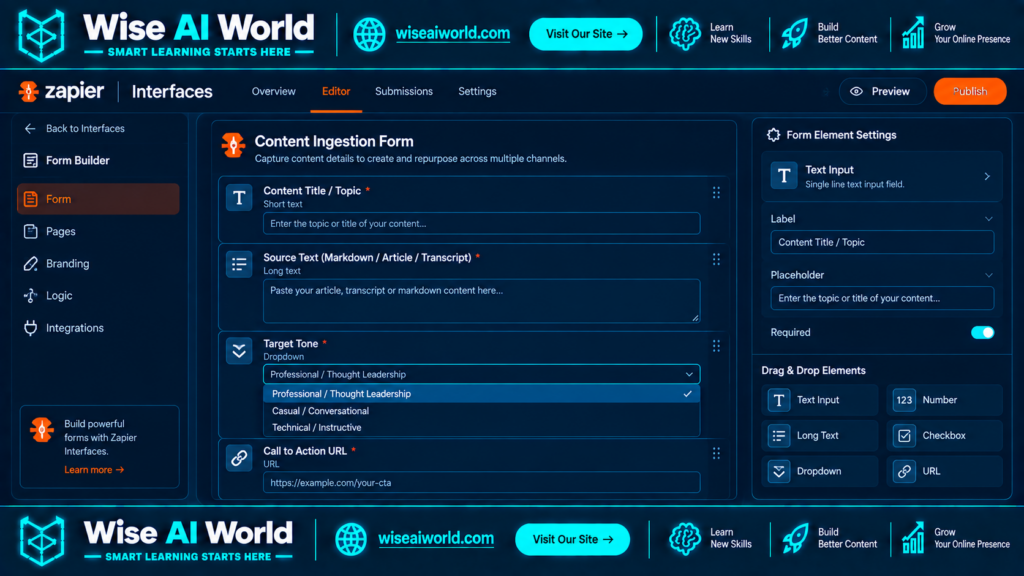This screenshot has height=576, width=1024.
Task: Add a URL element from Drag & Drop
Action: coord(944,471)
